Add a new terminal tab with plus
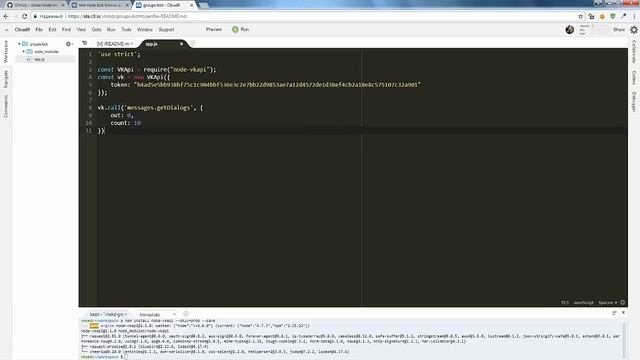Image resolution: width=640 pixels, height=360 pixels. point(186,314)
